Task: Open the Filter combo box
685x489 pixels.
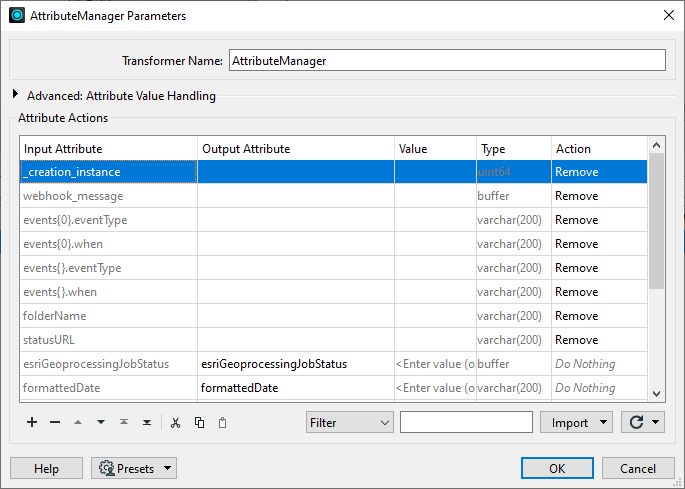Action: coord(349,422)
